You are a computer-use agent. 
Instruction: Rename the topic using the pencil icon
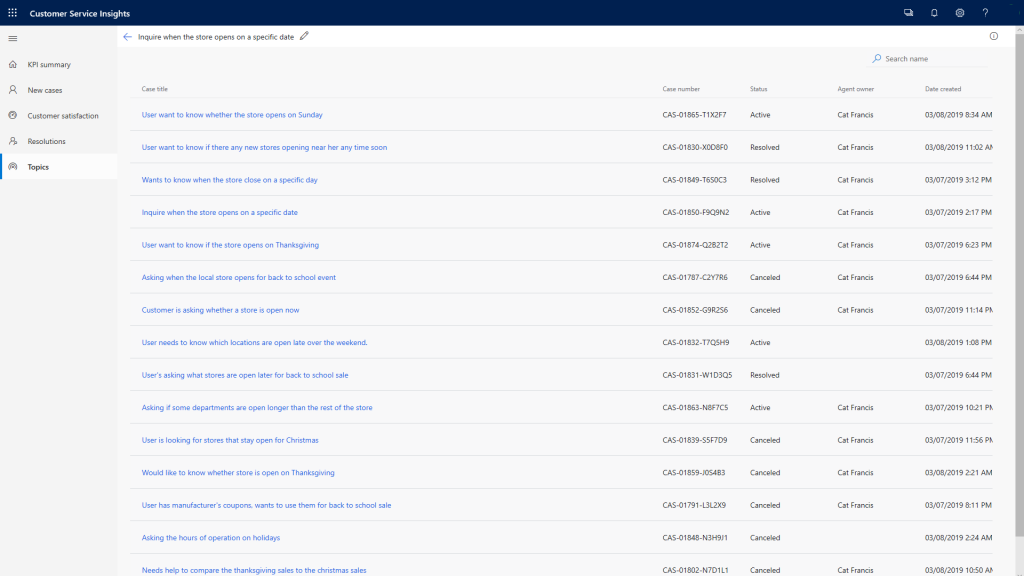coord(304,35)
